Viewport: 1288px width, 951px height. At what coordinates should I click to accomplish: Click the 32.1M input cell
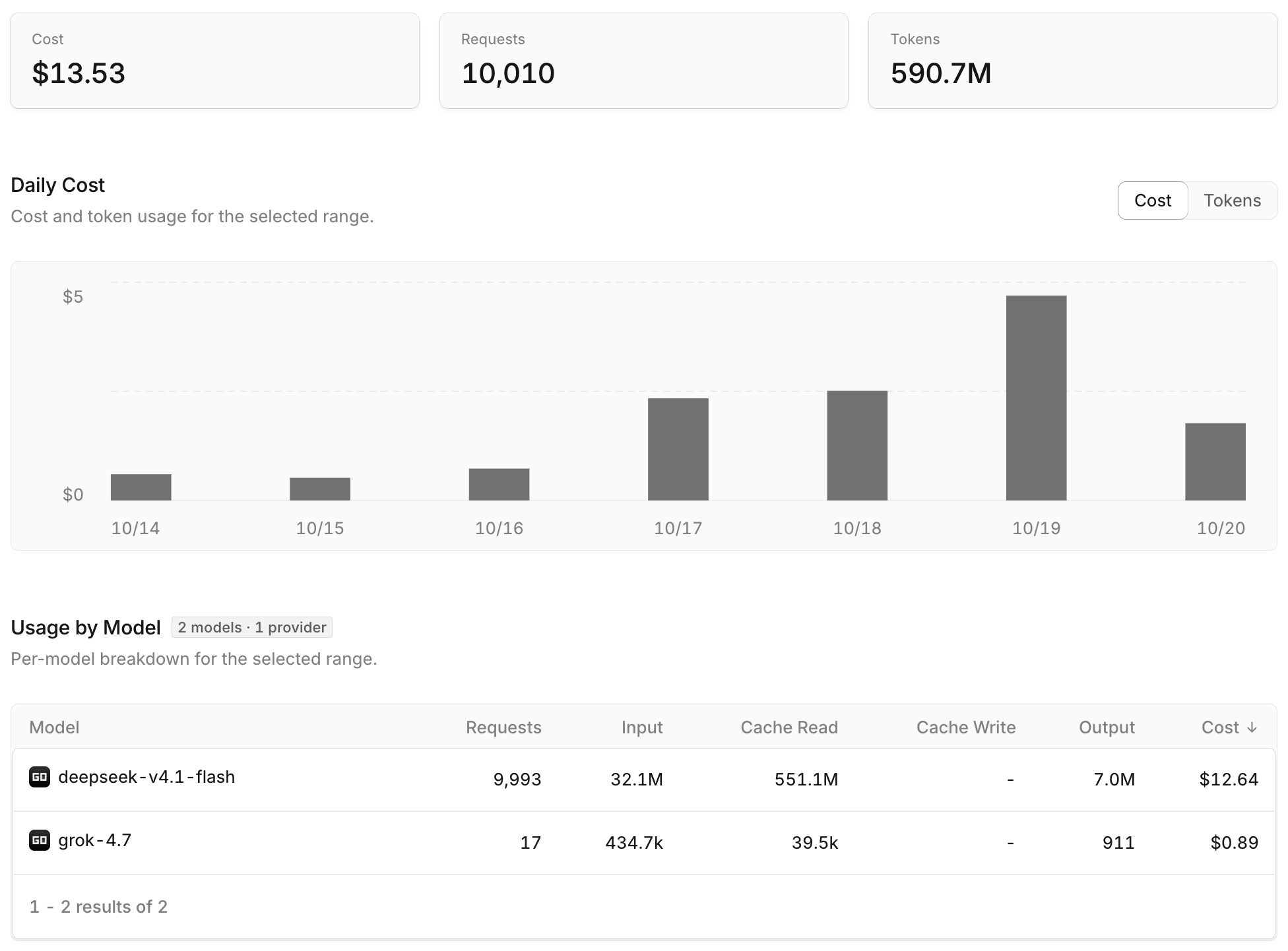tap(637, 780)
